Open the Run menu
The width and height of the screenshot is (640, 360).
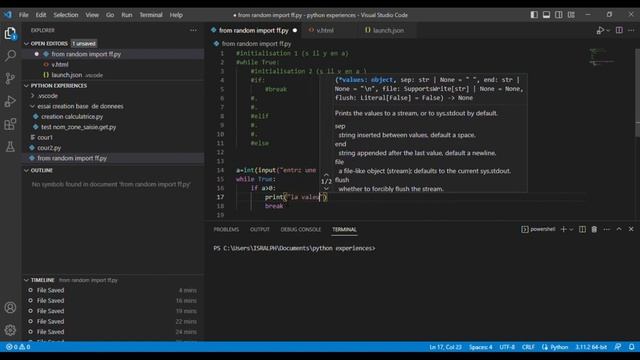[127, 15]
